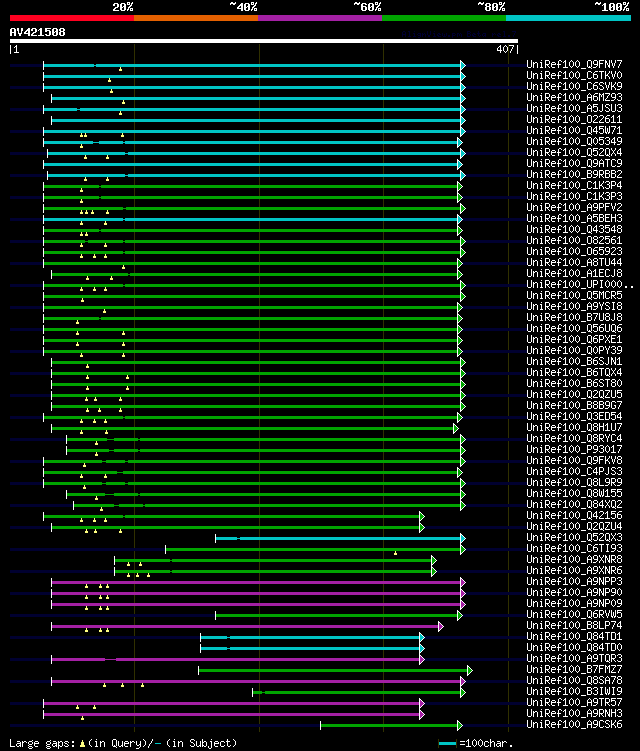
Task: Select the UniRef100_C1K3P4 label
Action: 574,185
